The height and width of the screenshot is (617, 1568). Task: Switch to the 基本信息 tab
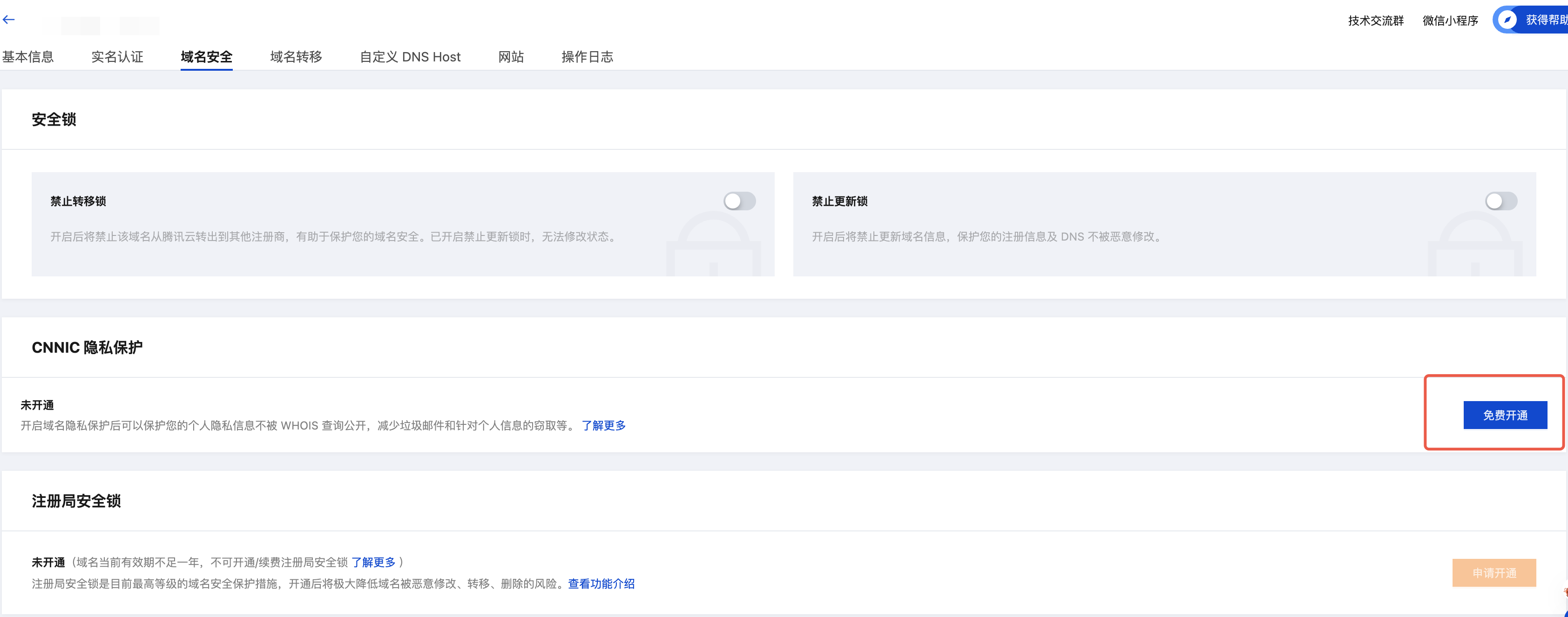28,57
